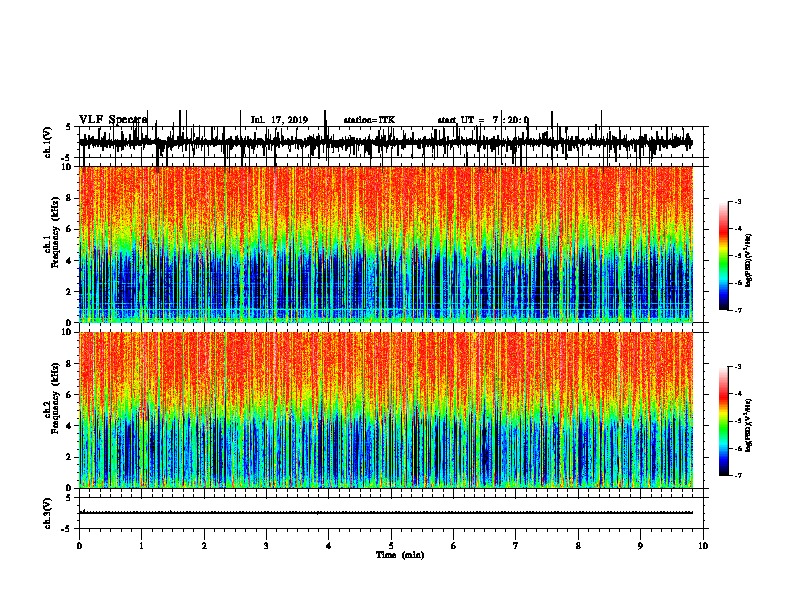Screen dimensions: 792x612
Task: Click the "station=ITK" header label
Action: pos(369,120)
